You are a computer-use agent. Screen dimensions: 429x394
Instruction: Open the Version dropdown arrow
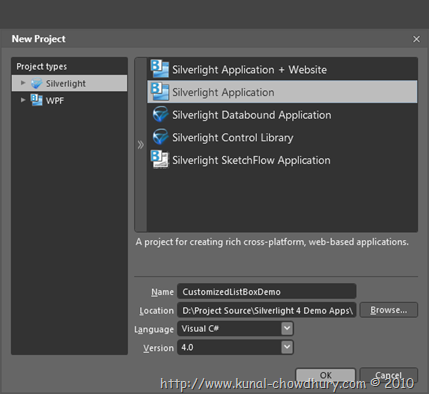(287, 347)
